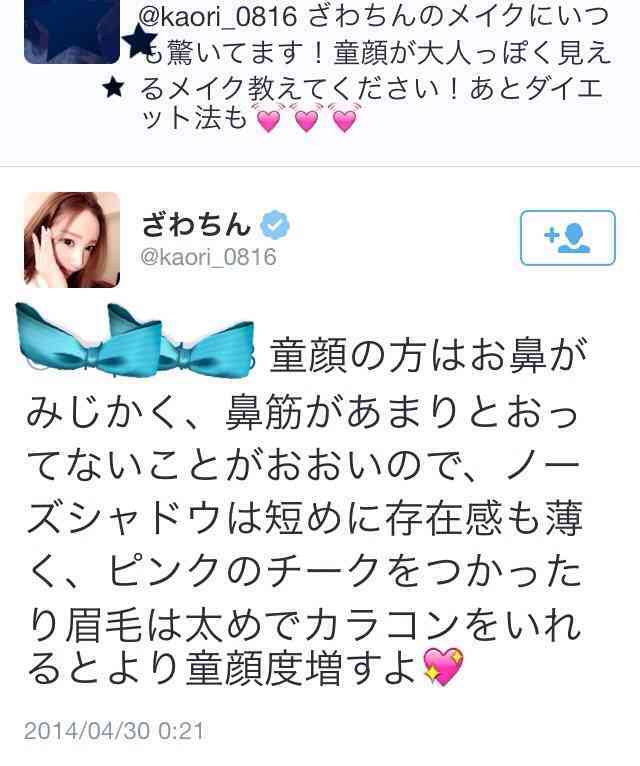The width and height of the screenshot is (640, 766).
Task: Click the blue verified badge beside ざわちん
Action: 275,225
